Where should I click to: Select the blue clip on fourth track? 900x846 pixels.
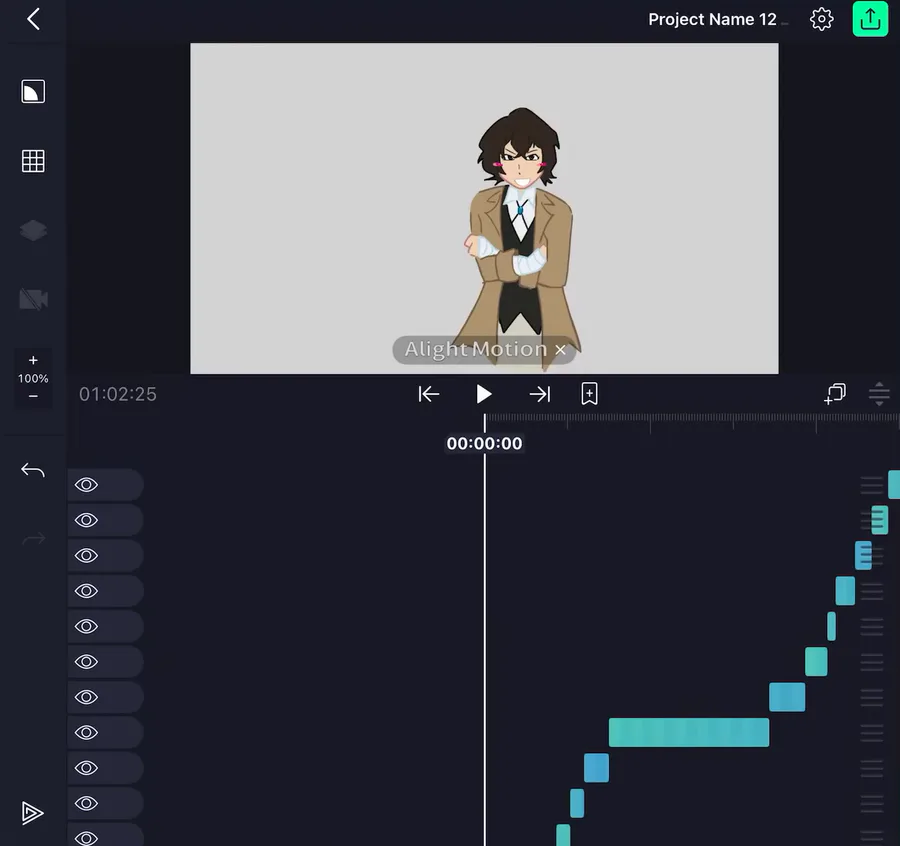845,591
